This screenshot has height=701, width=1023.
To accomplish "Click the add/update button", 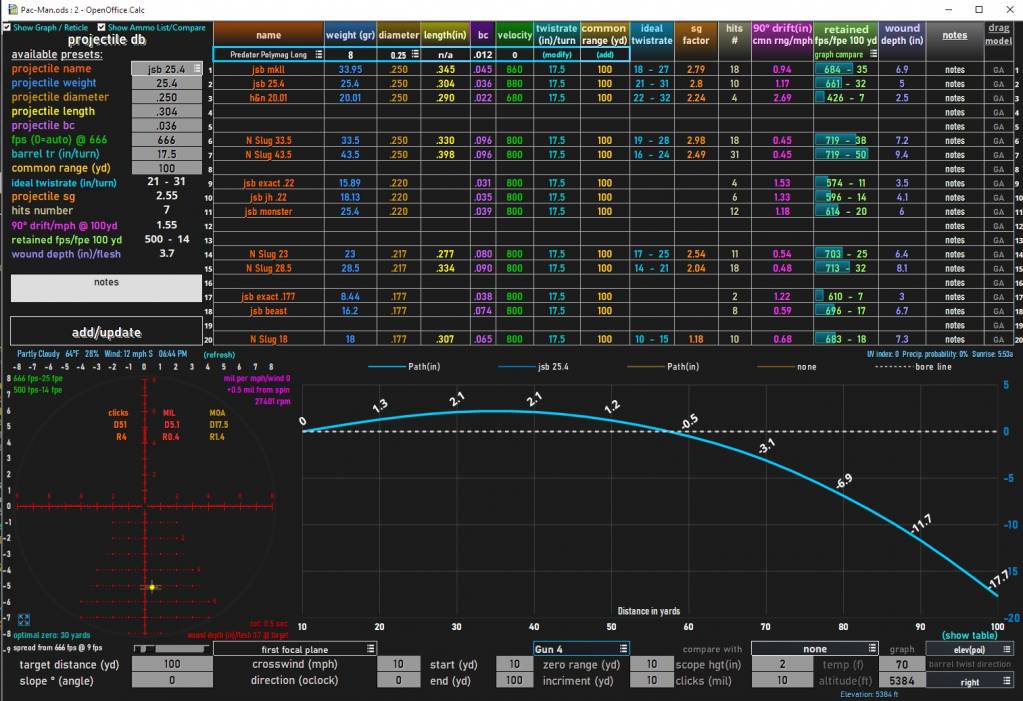I will 106,332.
